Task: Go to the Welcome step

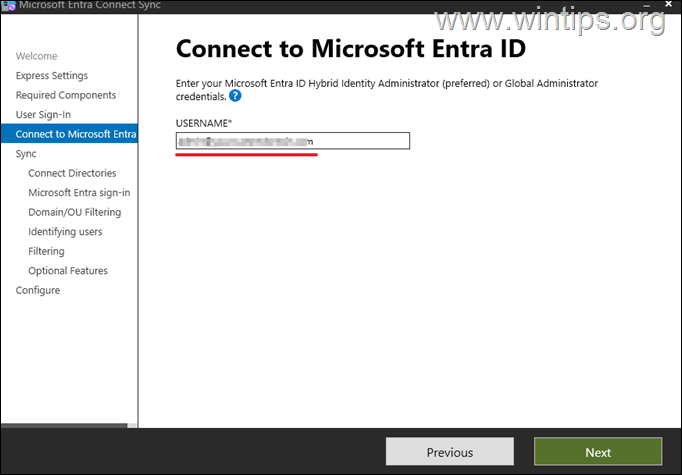Action: pyautogui.click(x=37, y=56)
